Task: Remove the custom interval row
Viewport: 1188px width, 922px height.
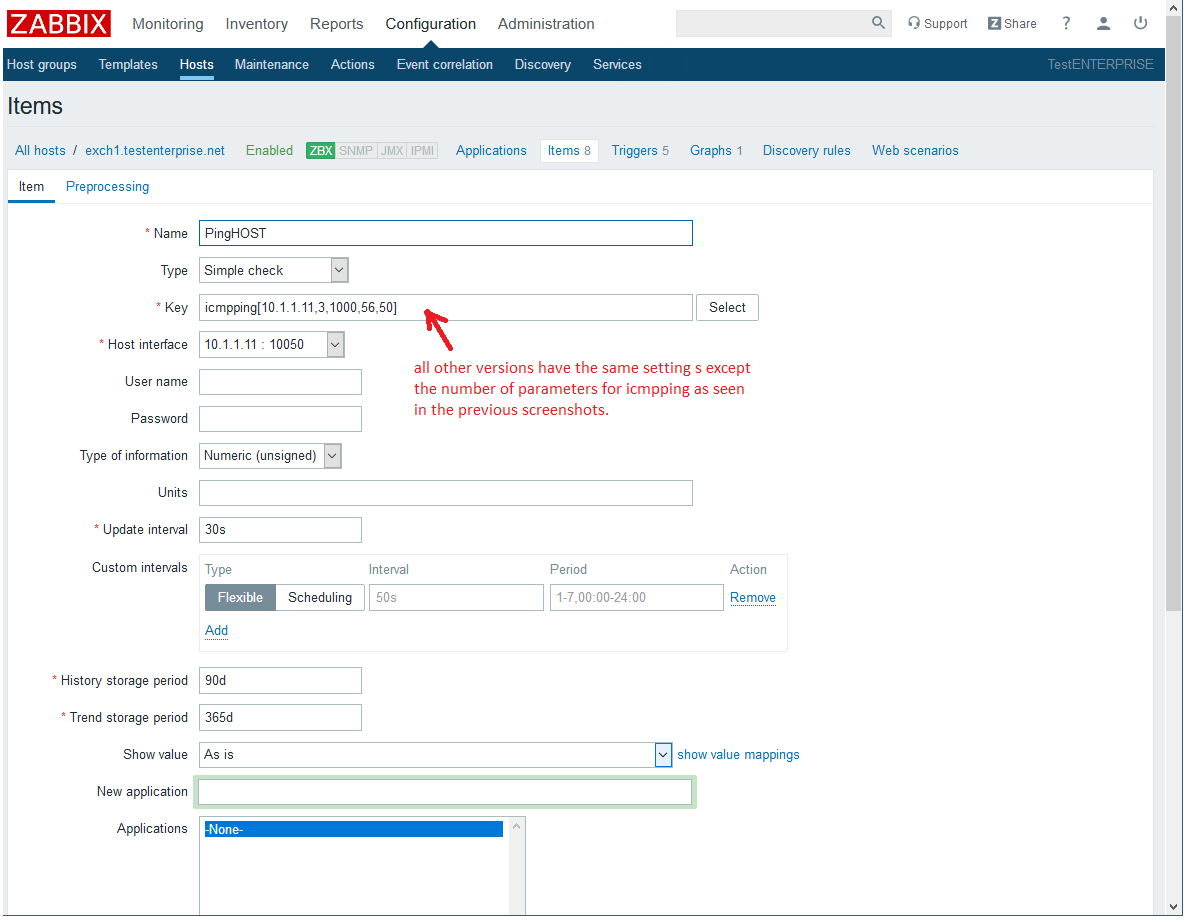Action: [752, 598]
